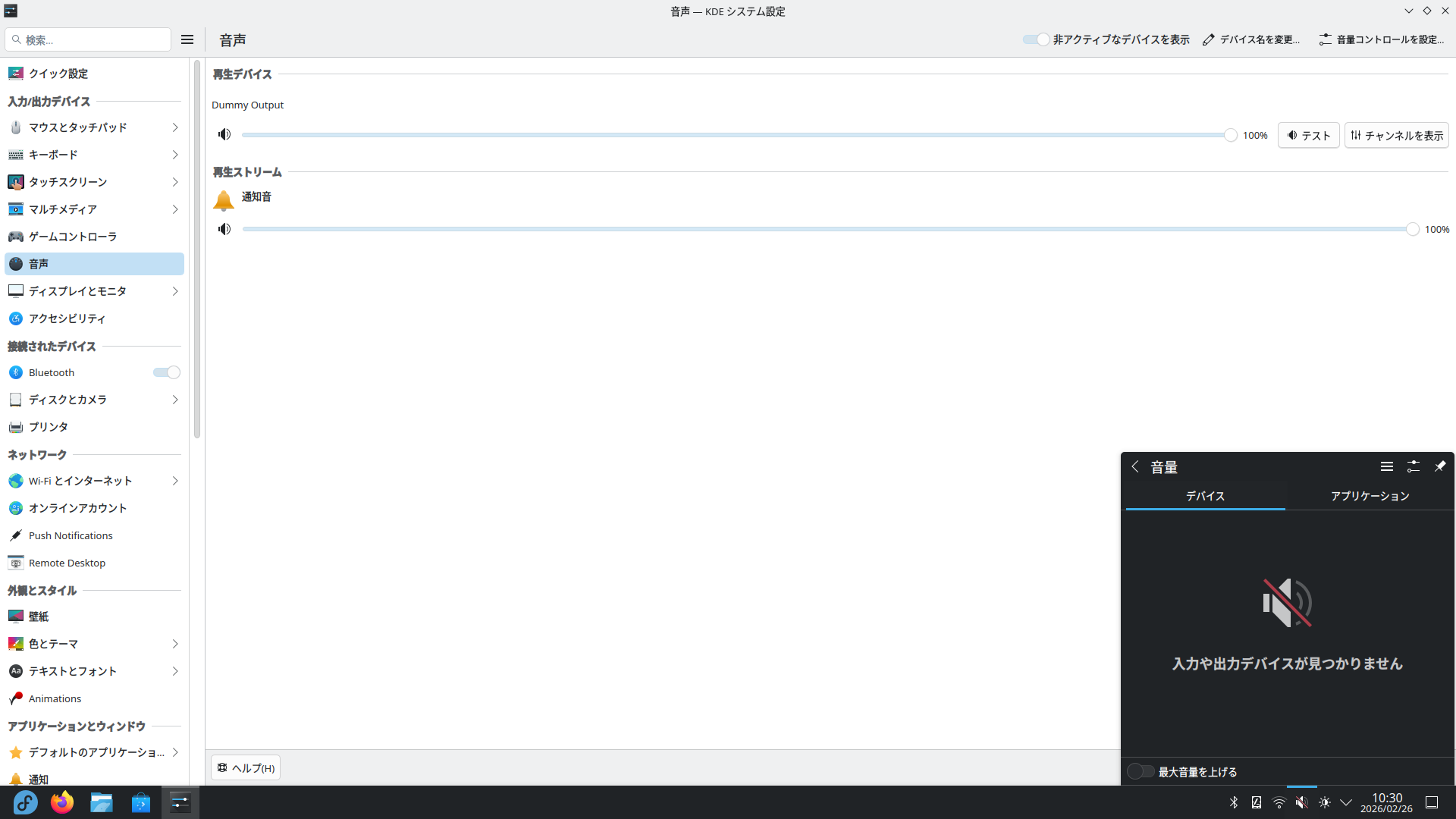Screen dimensions: 1456x819
Task: Click the Bluetooth icon in system tray
Action: (x=1234, y=802)
